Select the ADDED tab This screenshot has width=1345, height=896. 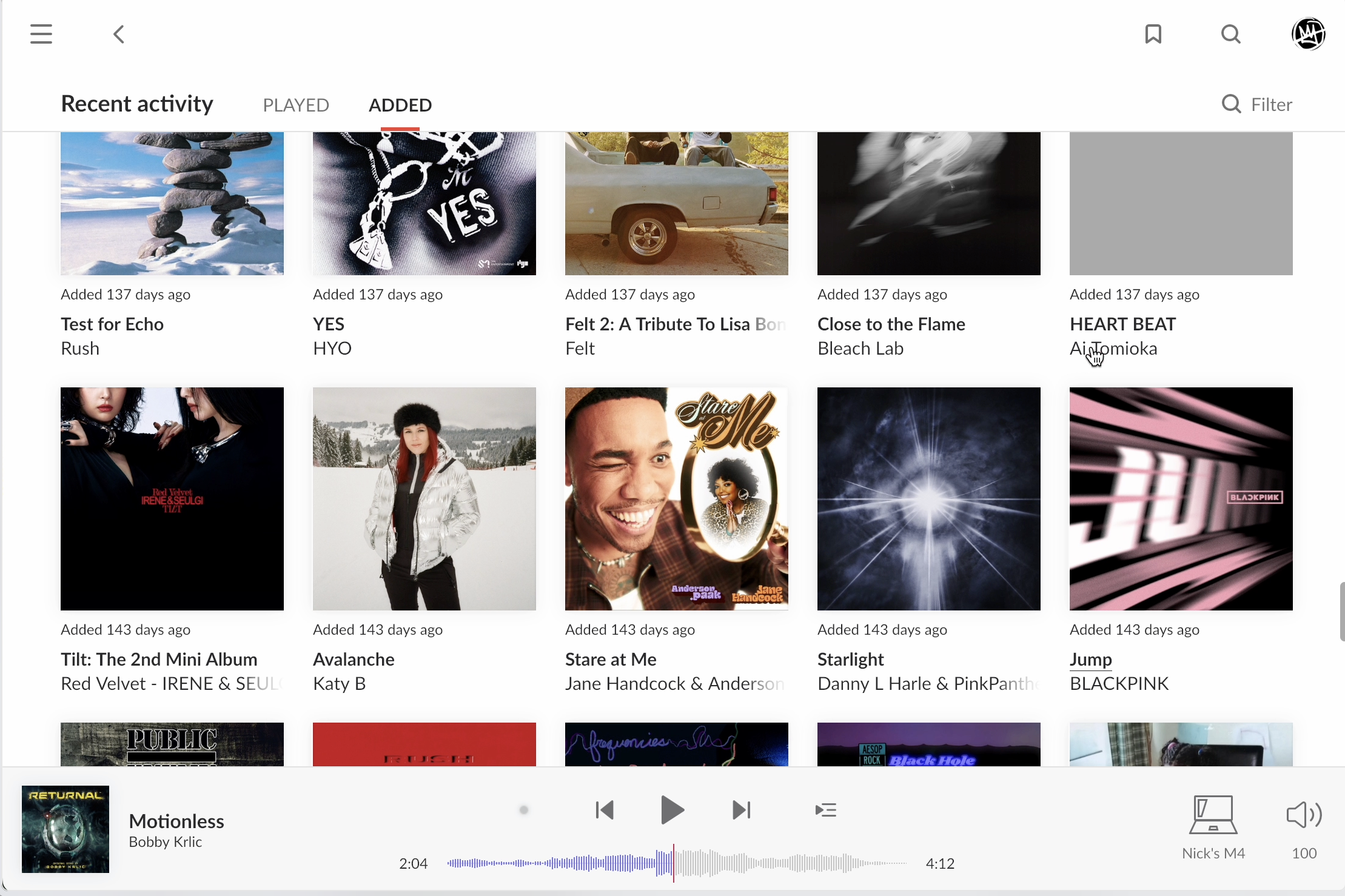coord(400,105)
